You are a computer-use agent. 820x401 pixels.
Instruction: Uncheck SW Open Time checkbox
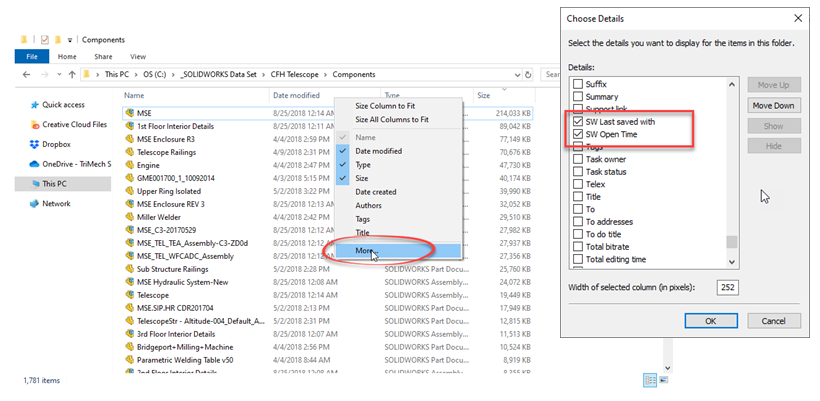(x=578, y=134)
